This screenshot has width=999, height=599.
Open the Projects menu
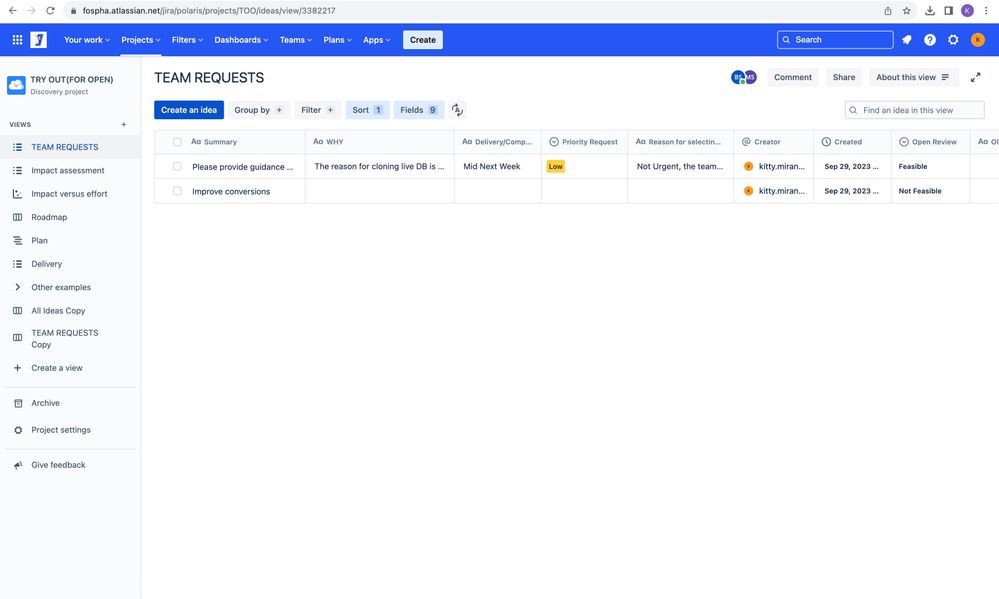(140, 39)
